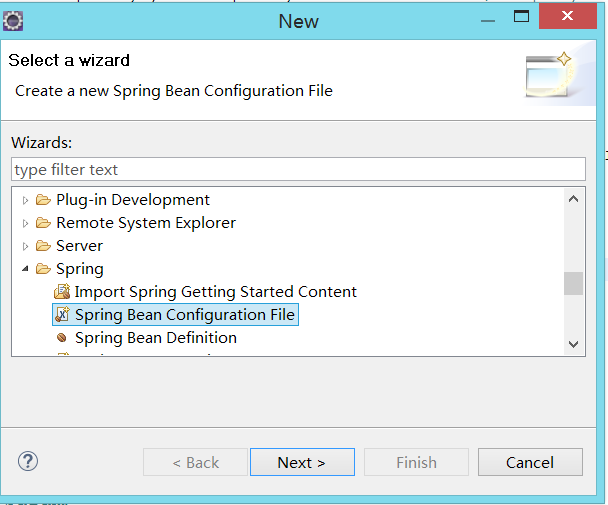The height and width of the screenshot is (505, 608).
Task: Select Spring Bean Definition entry
Action: [x=156, y=338]
